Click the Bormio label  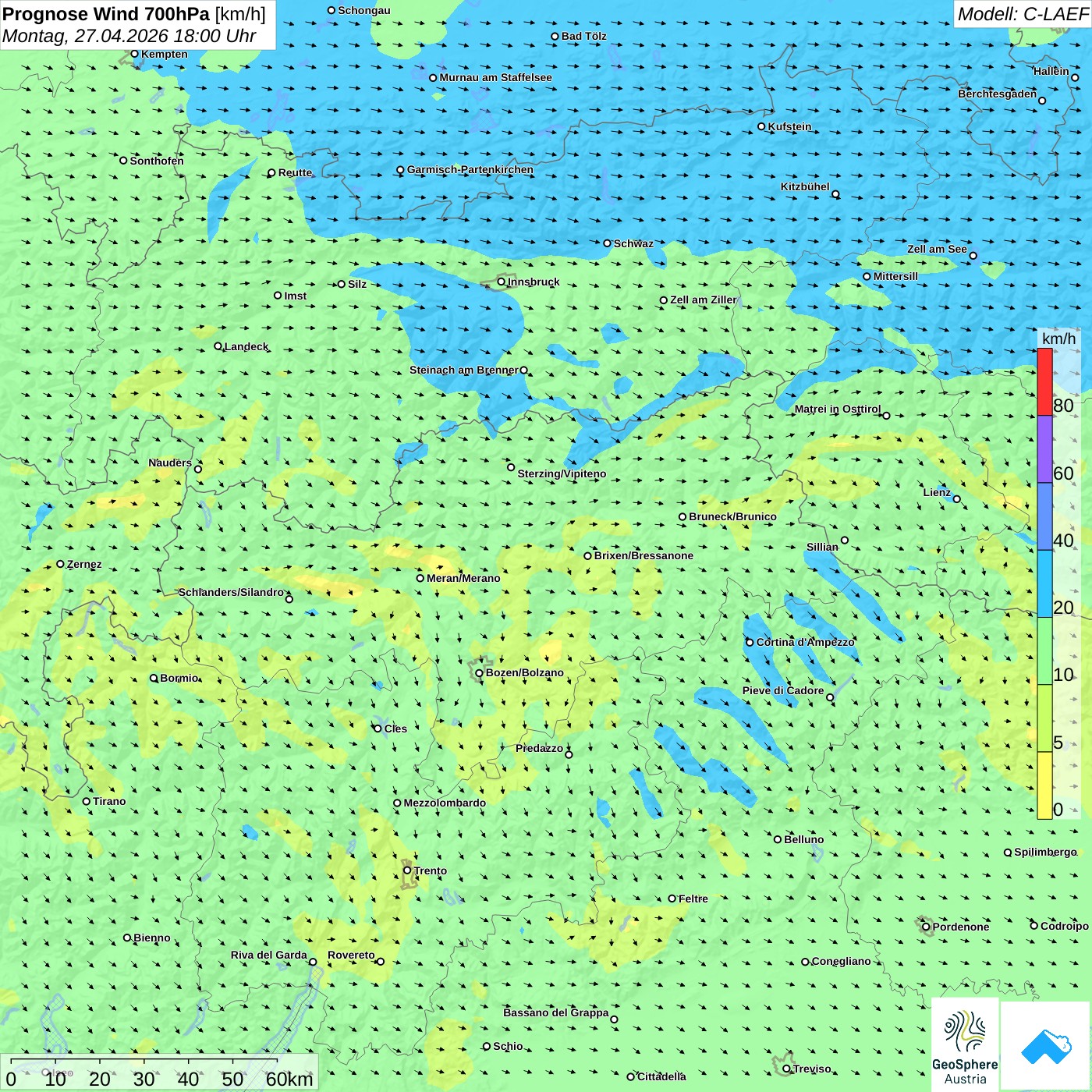(179, 678)
